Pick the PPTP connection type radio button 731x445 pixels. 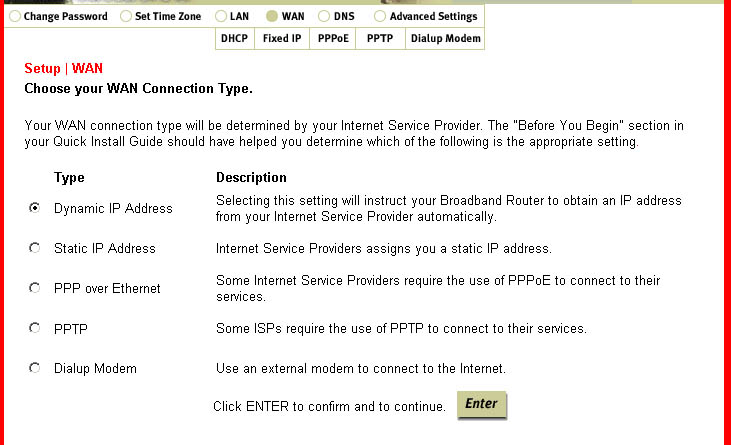coord(35,327)
